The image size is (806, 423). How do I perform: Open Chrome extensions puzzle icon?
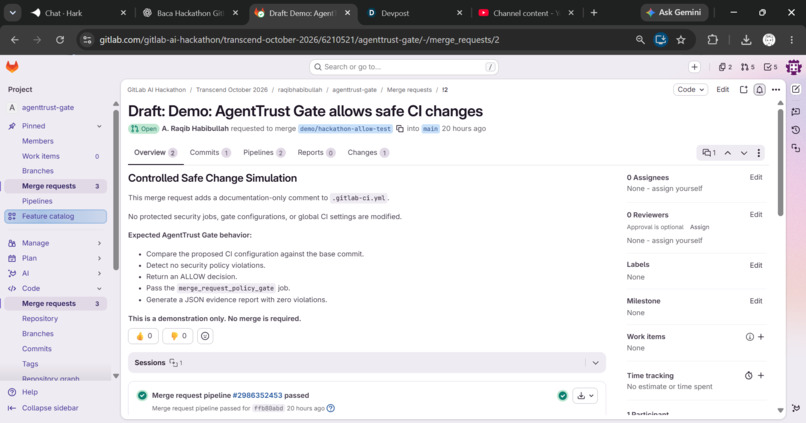[x=712, y=40]
